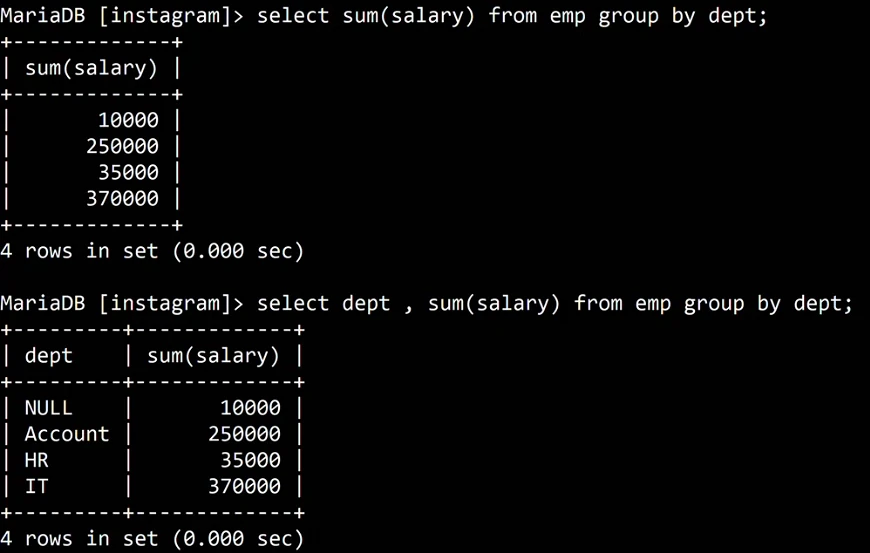Click "4 rows in set" under the single-column result
Screen dimensions: 870x553
coord(152,251)
